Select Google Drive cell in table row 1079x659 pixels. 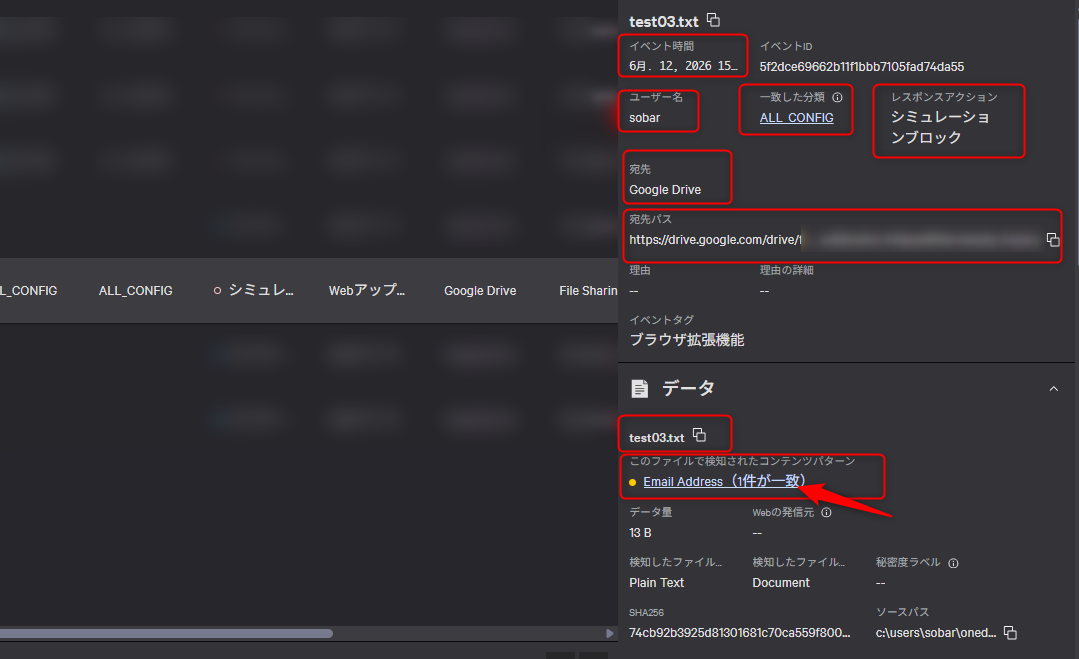coord(480,291)
